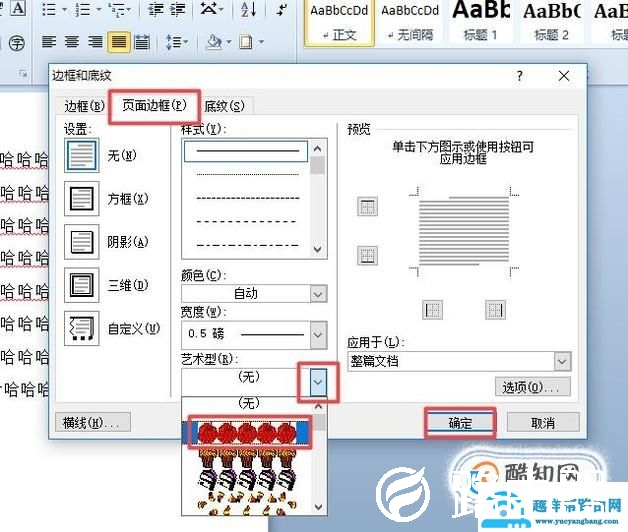Open the 艺术型 art dropdown arrow
Screen dimensions: 628x532
(318, 382)
